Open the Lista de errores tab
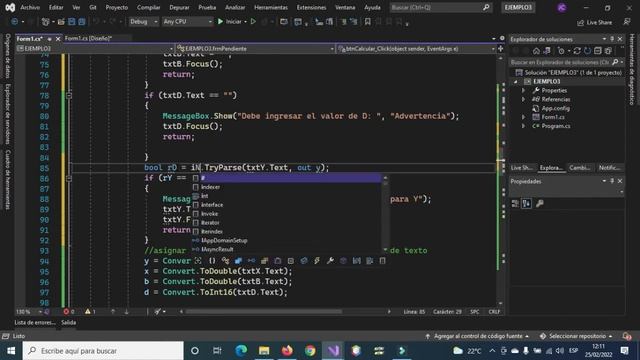The width and height of the screenshot is (640, 360). pyautogui.click(x=35, y=322)
